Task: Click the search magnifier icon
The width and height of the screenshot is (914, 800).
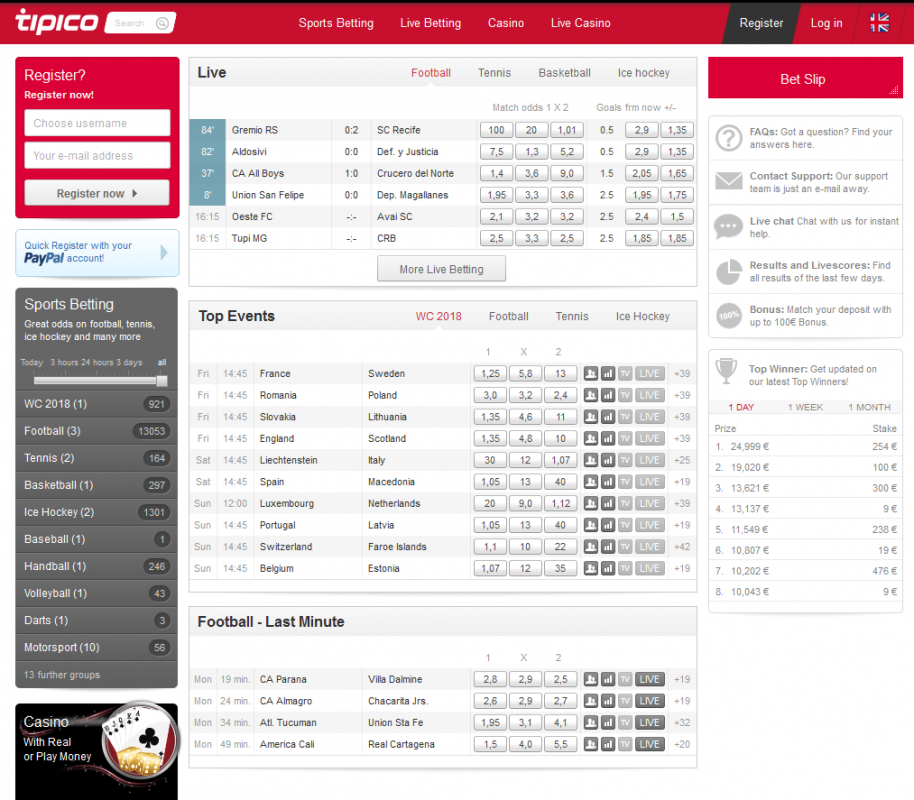Action: tap(163, 23)
